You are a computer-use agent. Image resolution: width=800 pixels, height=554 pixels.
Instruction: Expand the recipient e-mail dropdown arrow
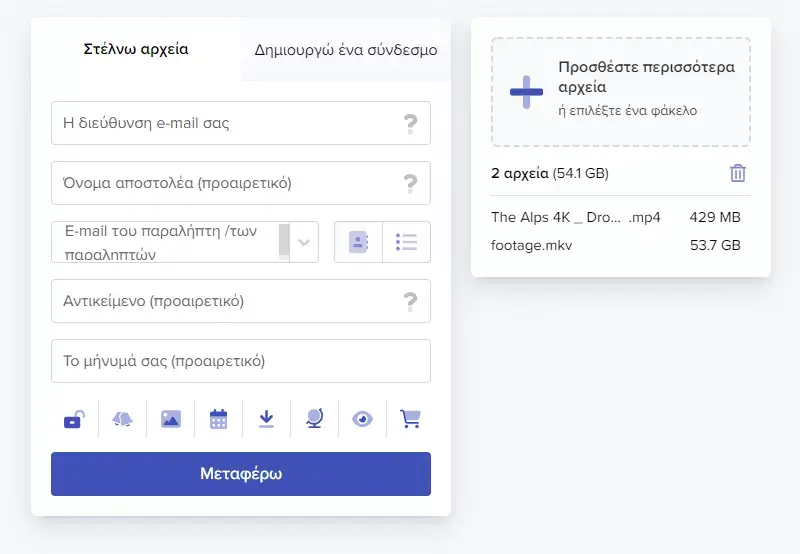[x=304, y=242]
